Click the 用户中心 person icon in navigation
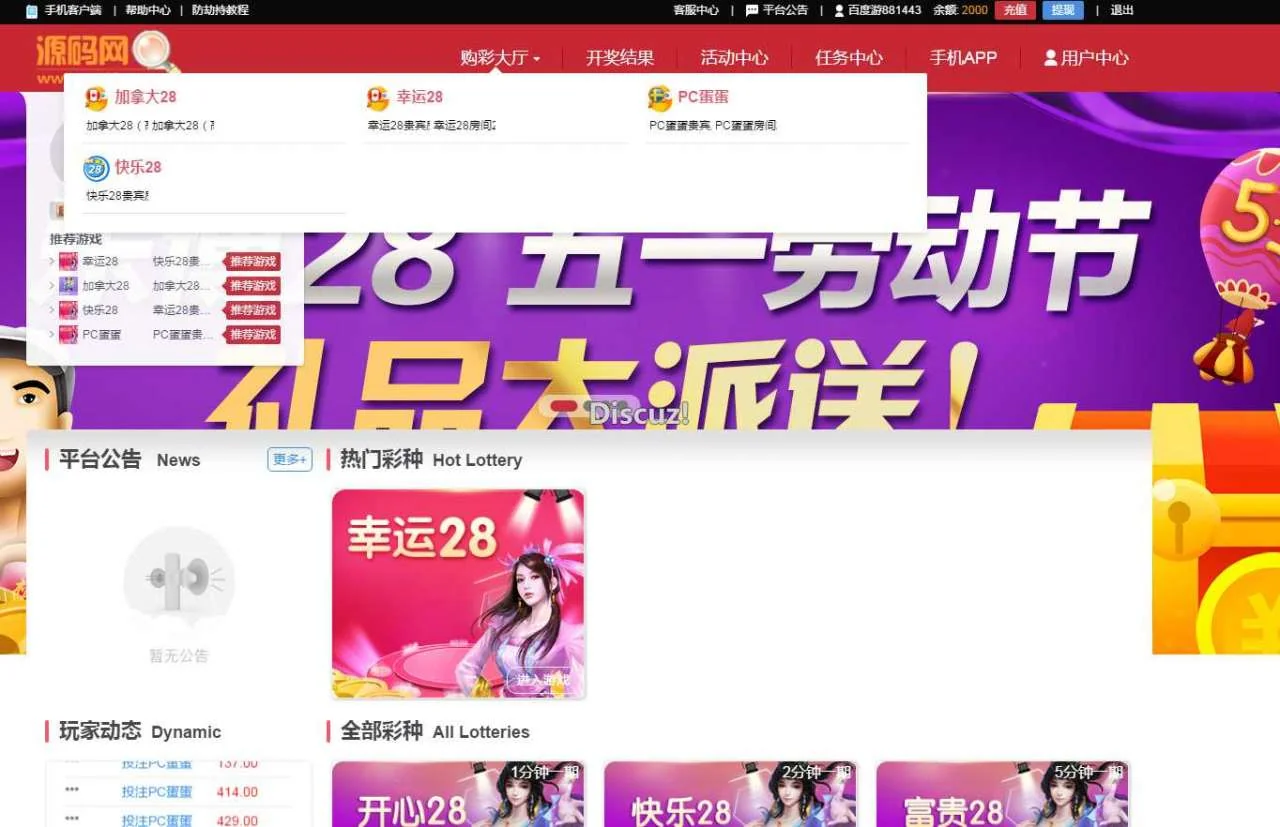The width and height of the screenshot is (1280, 827). (x=1050, y=58)
